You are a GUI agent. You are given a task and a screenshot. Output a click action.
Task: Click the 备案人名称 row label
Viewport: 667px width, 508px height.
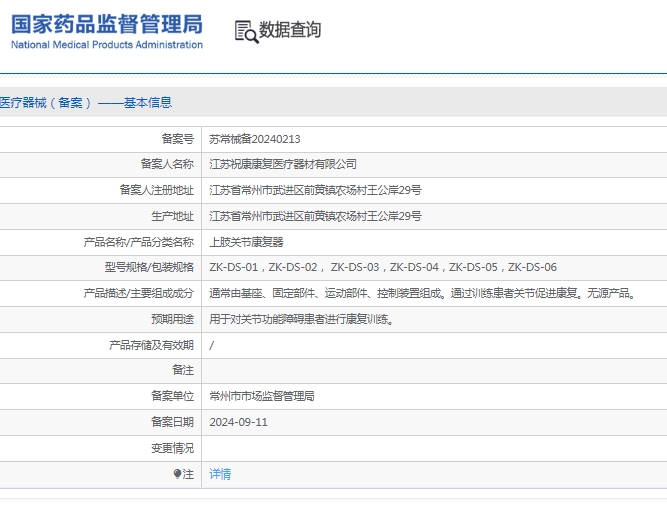(167, 164)
